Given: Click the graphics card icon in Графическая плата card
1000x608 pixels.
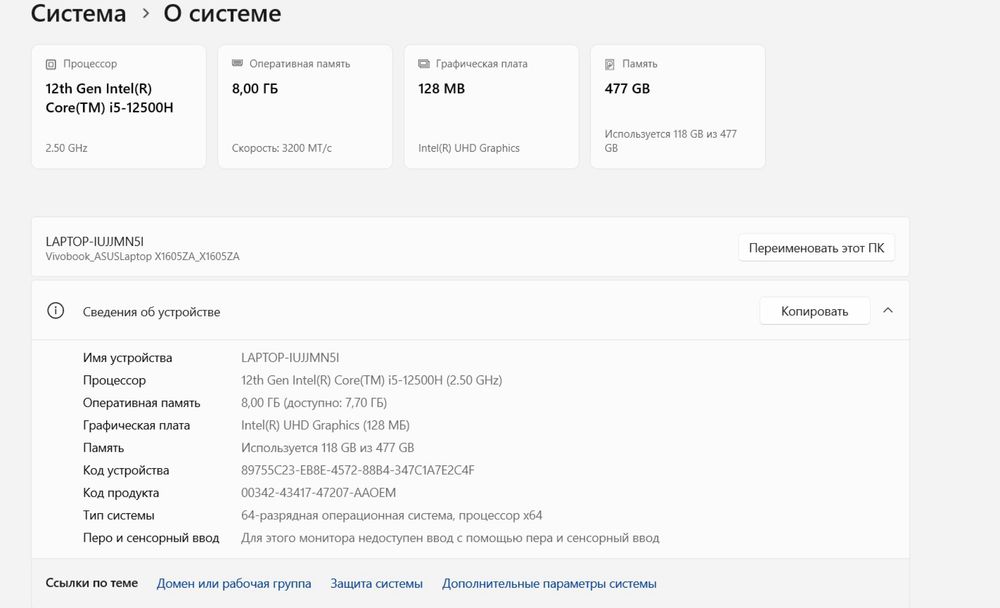Looking at the screenshot, I should tap(423, 63).
